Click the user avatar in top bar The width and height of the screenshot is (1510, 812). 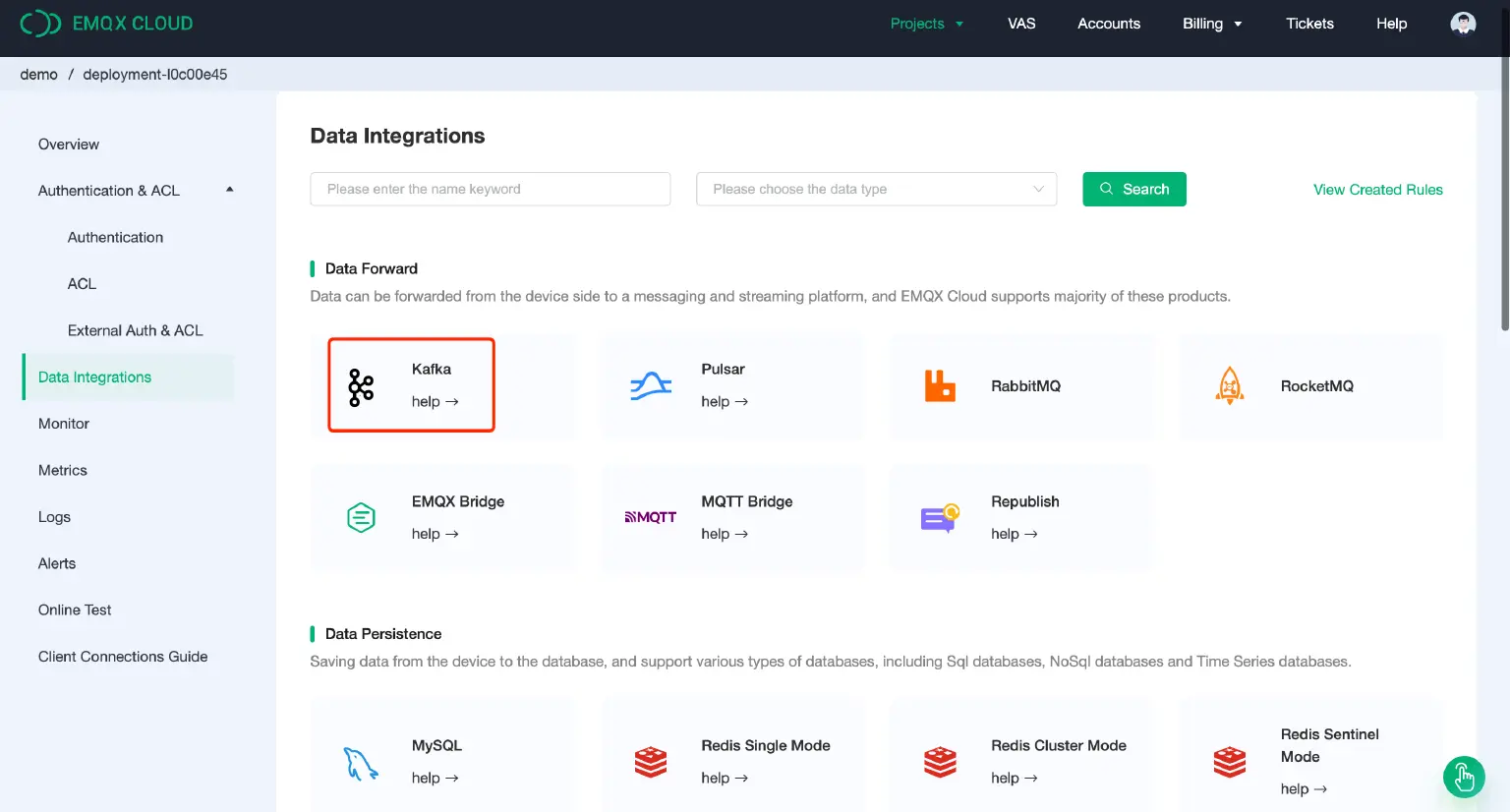pyautogui.click(x=1463, y=23)
